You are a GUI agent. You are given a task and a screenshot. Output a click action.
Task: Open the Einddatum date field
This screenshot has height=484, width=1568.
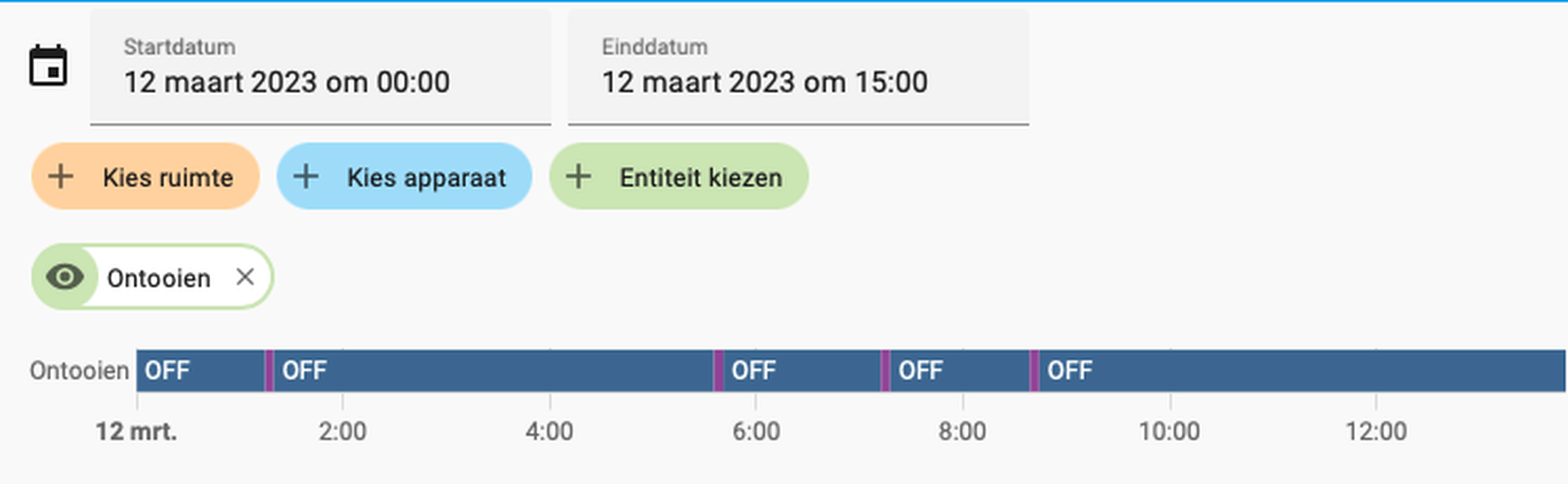[x=798, y=67]
